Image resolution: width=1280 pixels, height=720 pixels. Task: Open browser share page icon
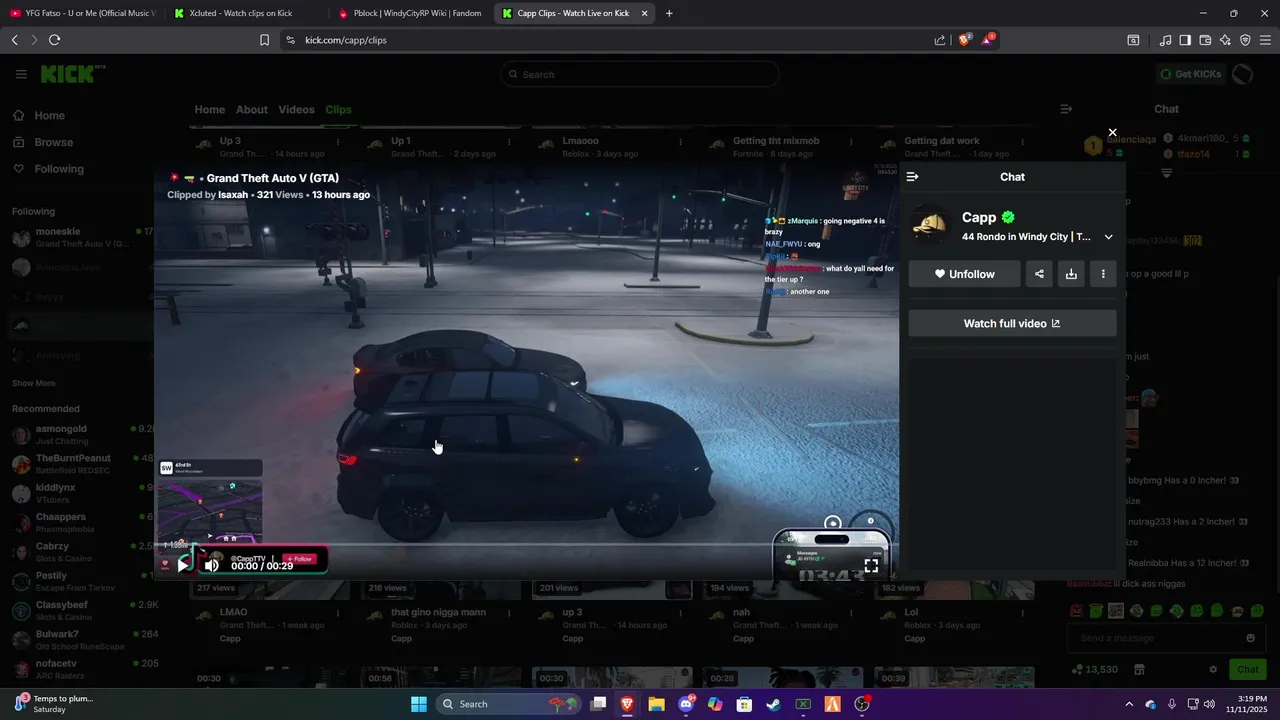coord(940,40)
